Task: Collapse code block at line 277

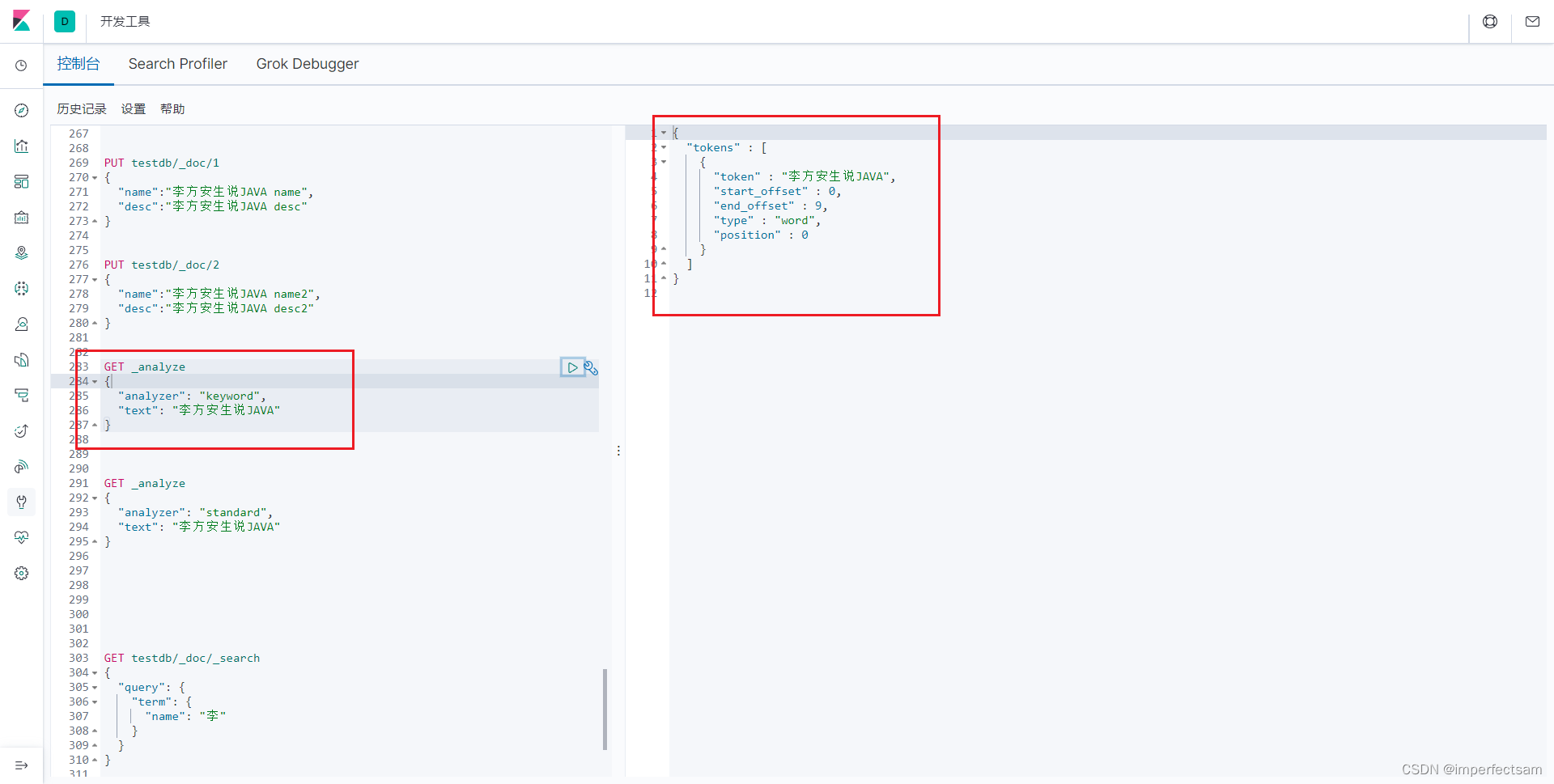Action: coord(95,280)
